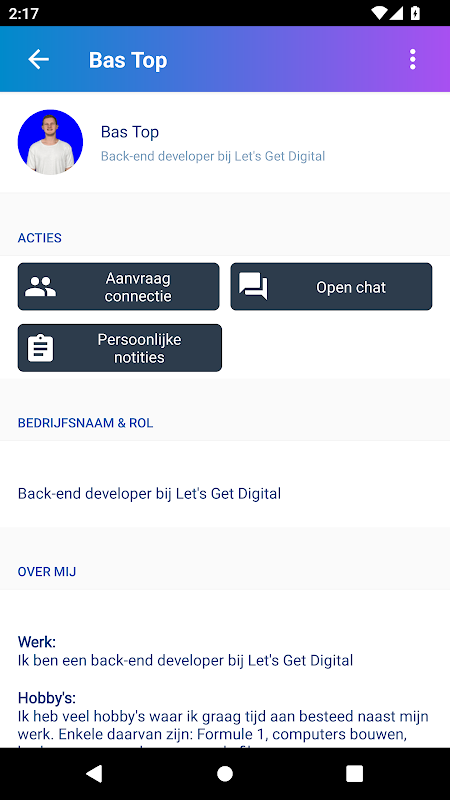The height and width of the screenshot is (800, 450).
Task: Select the BEDRIJFSNAAM & ROL header
Action: [85, 423]
